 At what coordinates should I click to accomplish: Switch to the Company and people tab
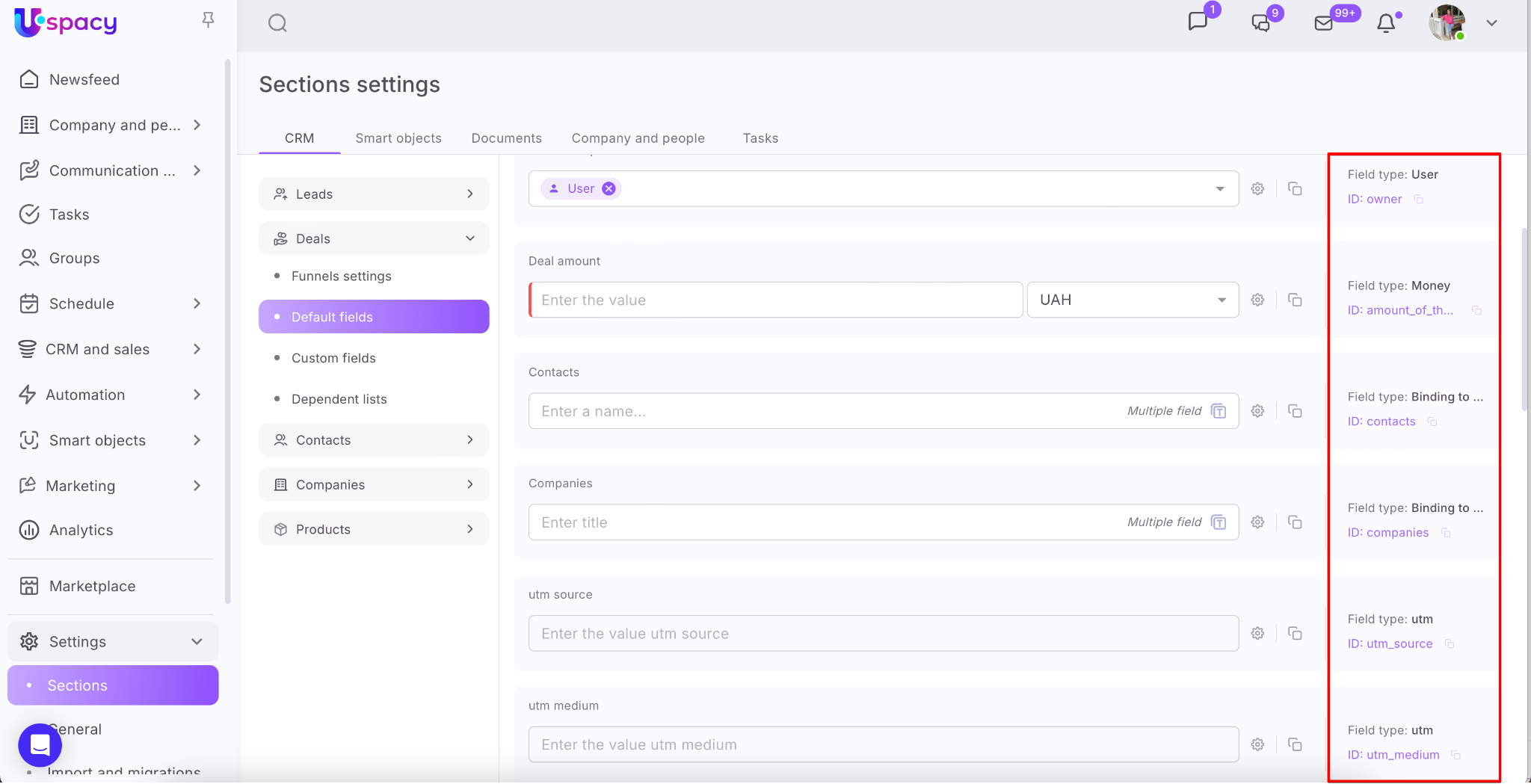point(638,138)
